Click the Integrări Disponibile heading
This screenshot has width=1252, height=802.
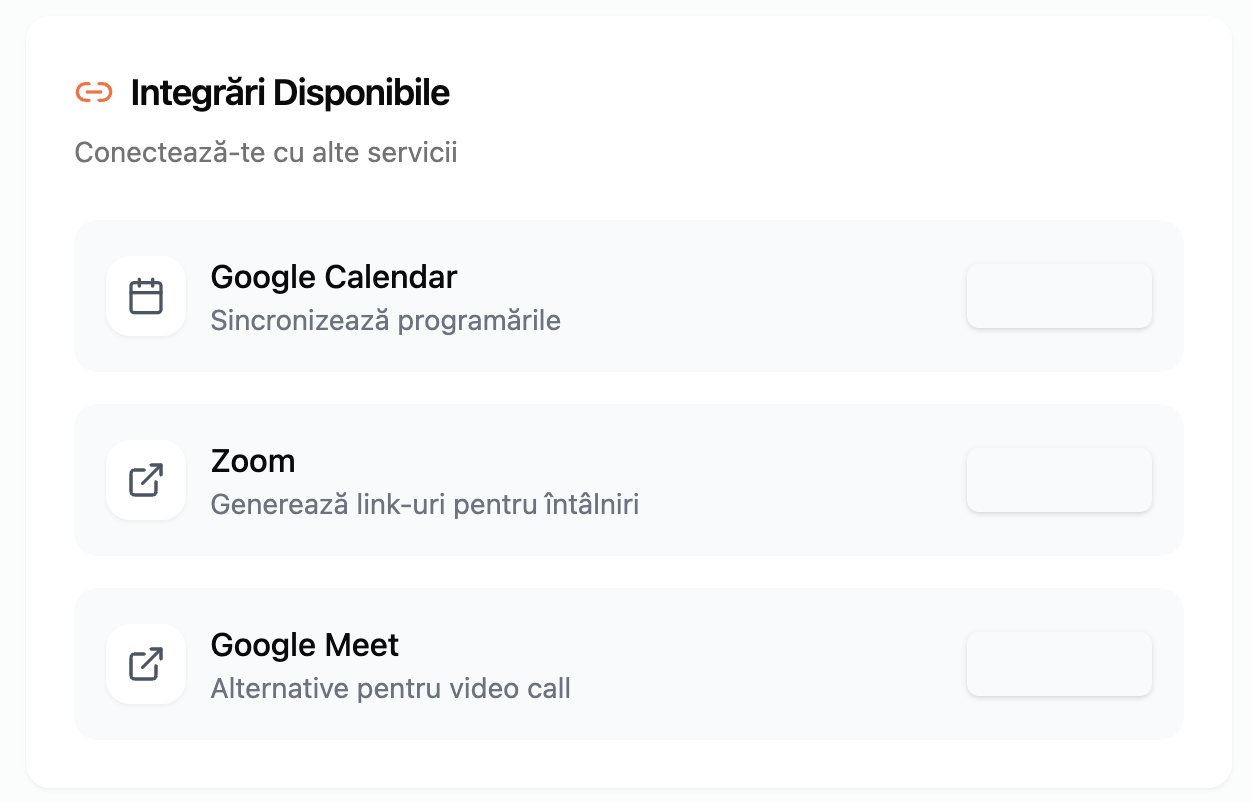coord(290,92)
